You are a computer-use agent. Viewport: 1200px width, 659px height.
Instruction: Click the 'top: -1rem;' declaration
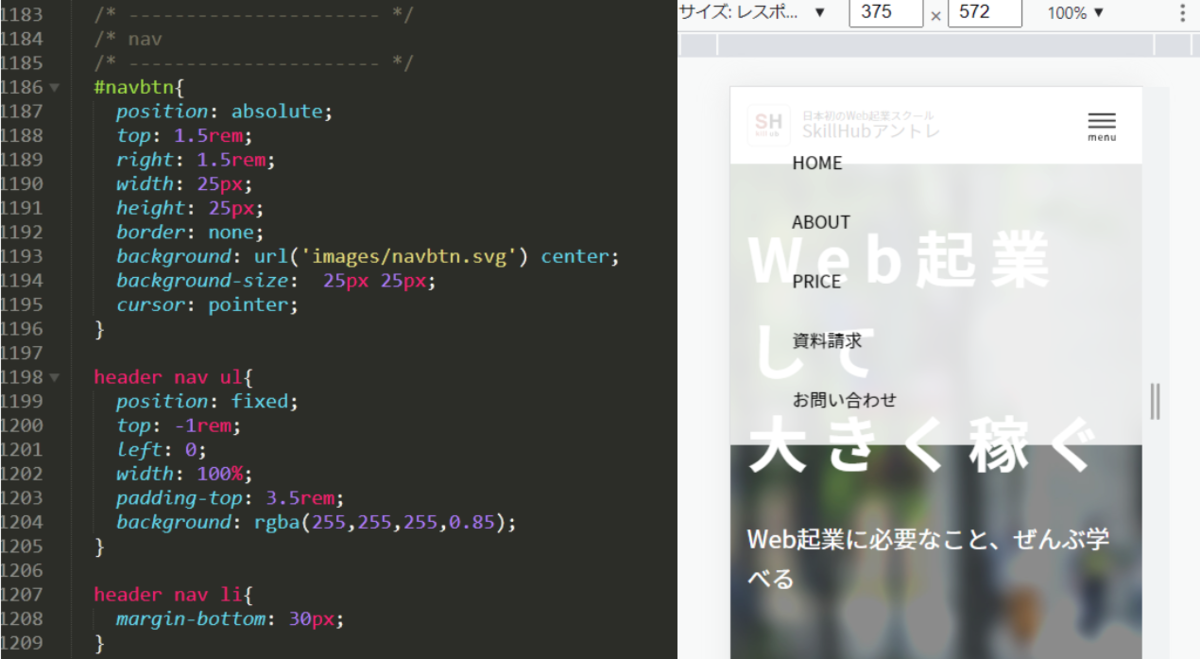click(x=179, y=425)
